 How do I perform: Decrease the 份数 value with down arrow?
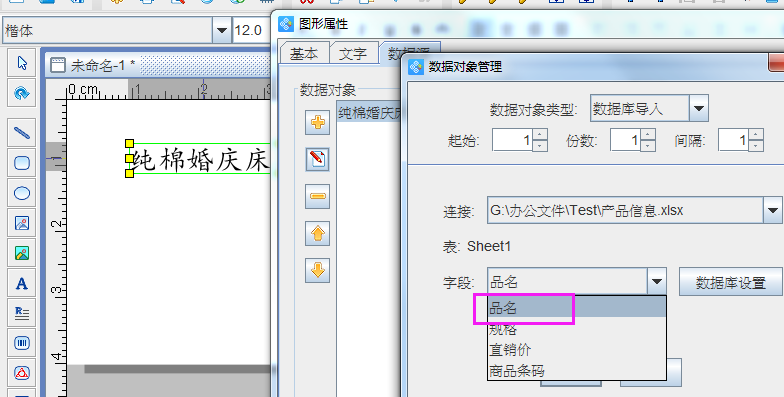(648, 146)
